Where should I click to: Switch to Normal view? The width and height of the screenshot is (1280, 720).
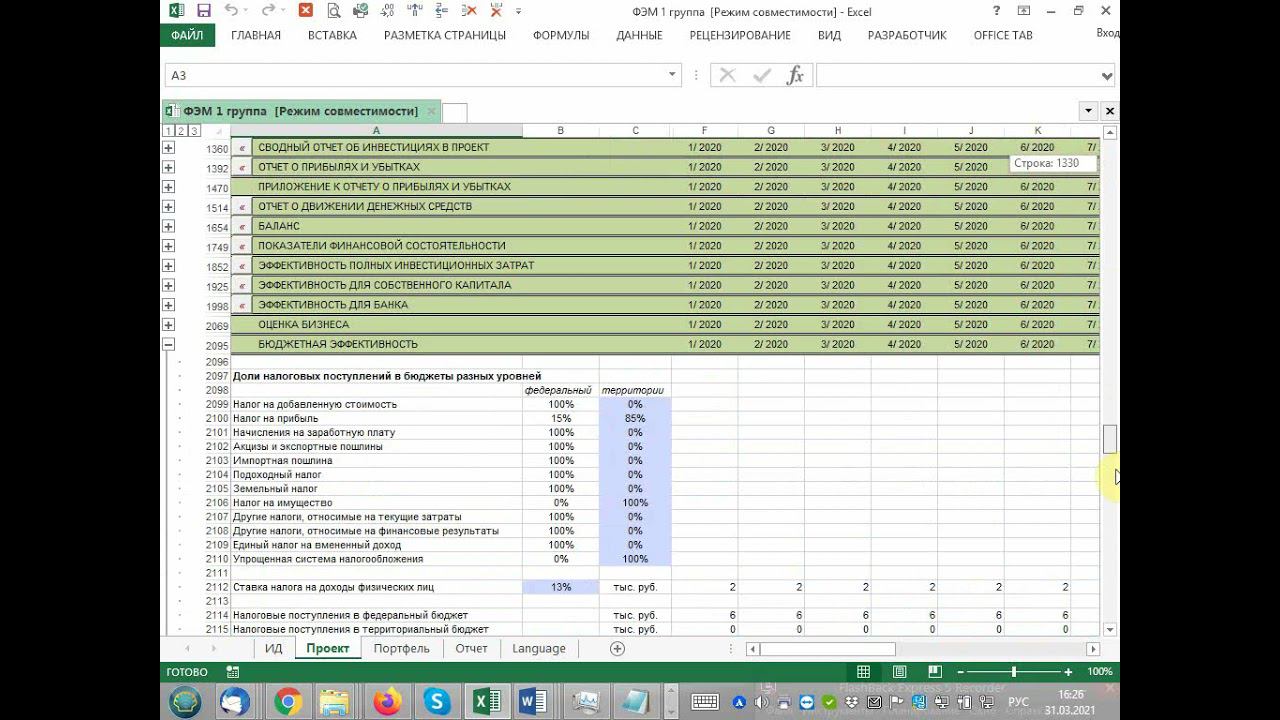pos(864,672)
